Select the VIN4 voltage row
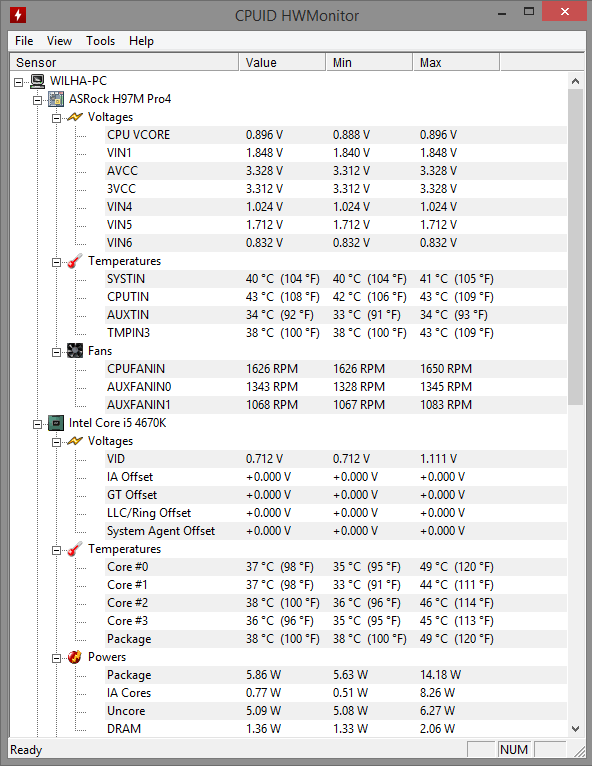The height and width of the screenshot is (766, 592). pyautogui.click(x=336, y=207)
